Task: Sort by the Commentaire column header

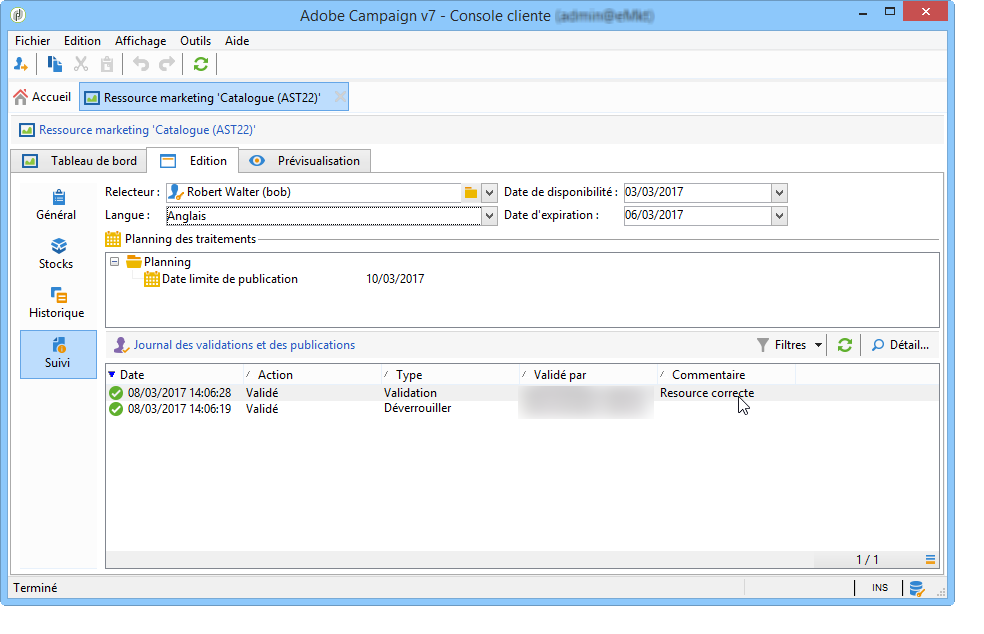Action: pos(727,375)
